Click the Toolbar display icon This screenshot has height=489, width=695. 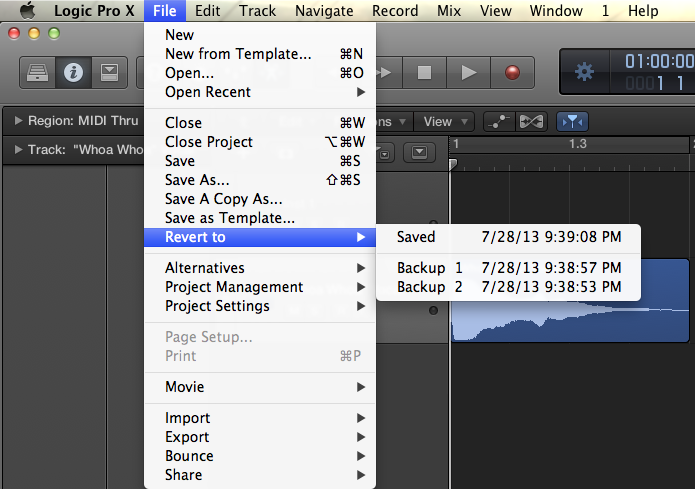pyautogui.click(x=108, y=72)
